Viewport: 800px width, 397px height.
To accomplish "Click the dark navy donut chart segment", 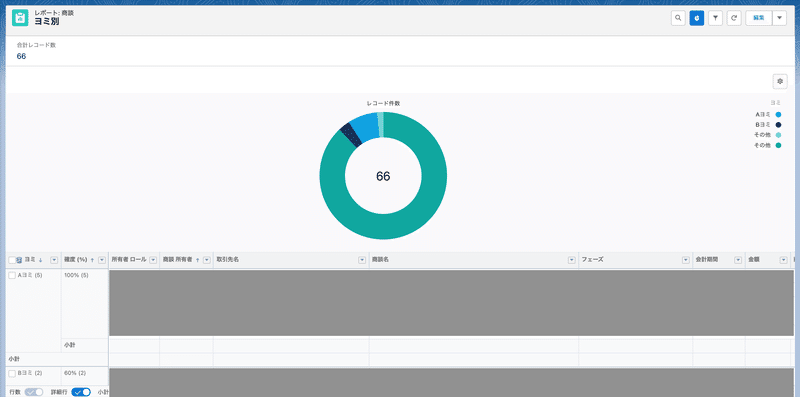I will tap(351, 135).
